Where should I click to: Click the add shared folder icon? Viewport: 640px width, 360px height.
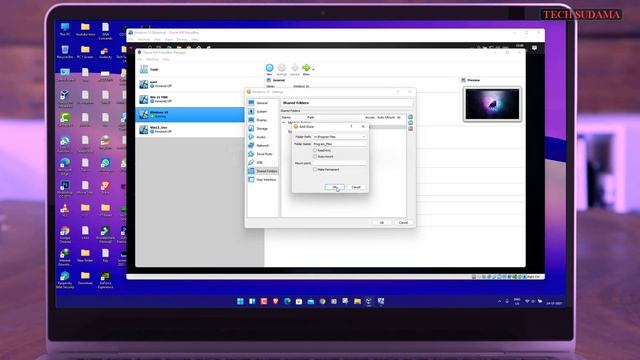tap(410, 117)
